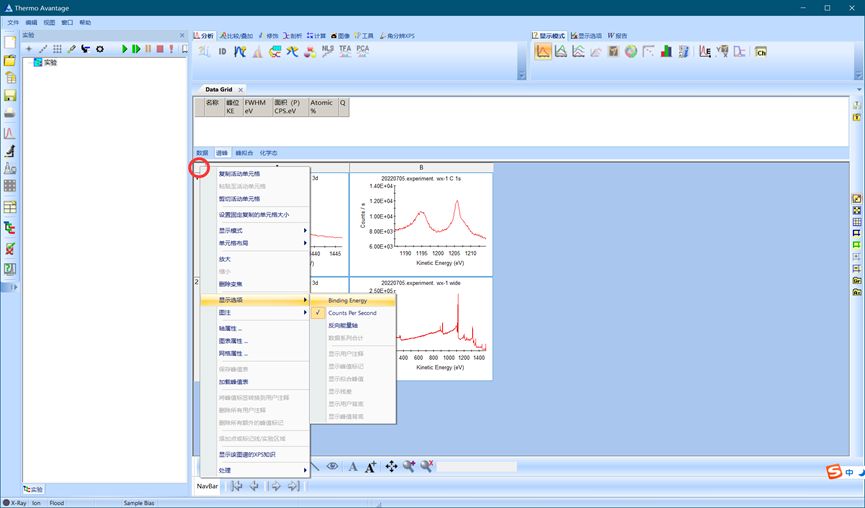
Task: Click the TFA analysis icon
Action: click(x=345, y=51)
